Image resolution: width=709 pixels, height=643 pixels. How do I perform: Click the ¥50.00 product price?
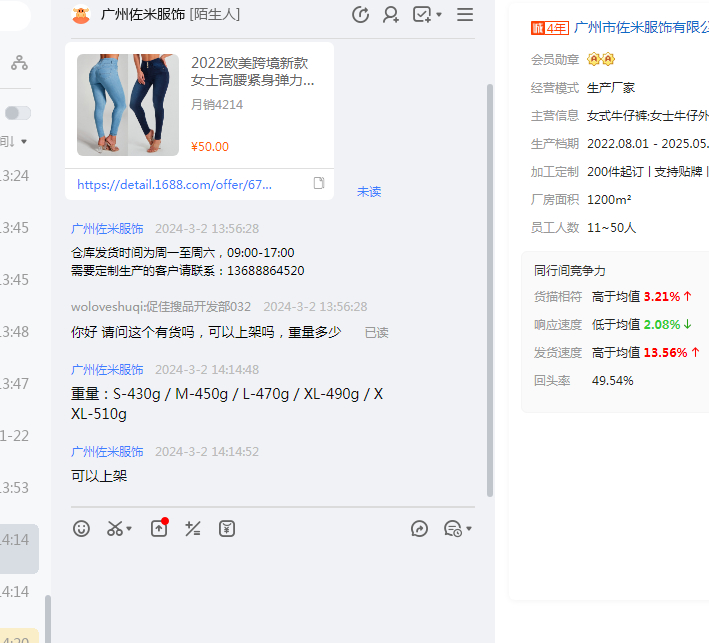click(x=210, y=147)
